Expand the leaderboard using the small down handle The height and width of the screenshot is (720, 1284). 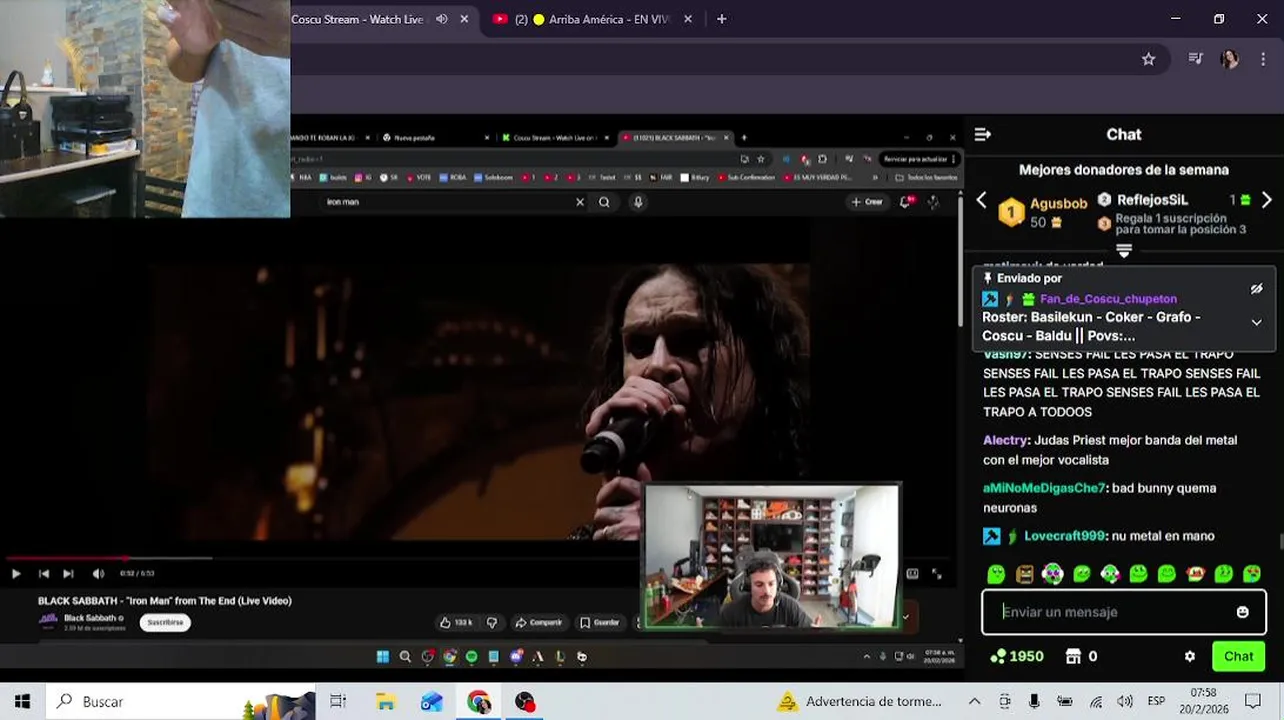click(x=1124, y=250)
